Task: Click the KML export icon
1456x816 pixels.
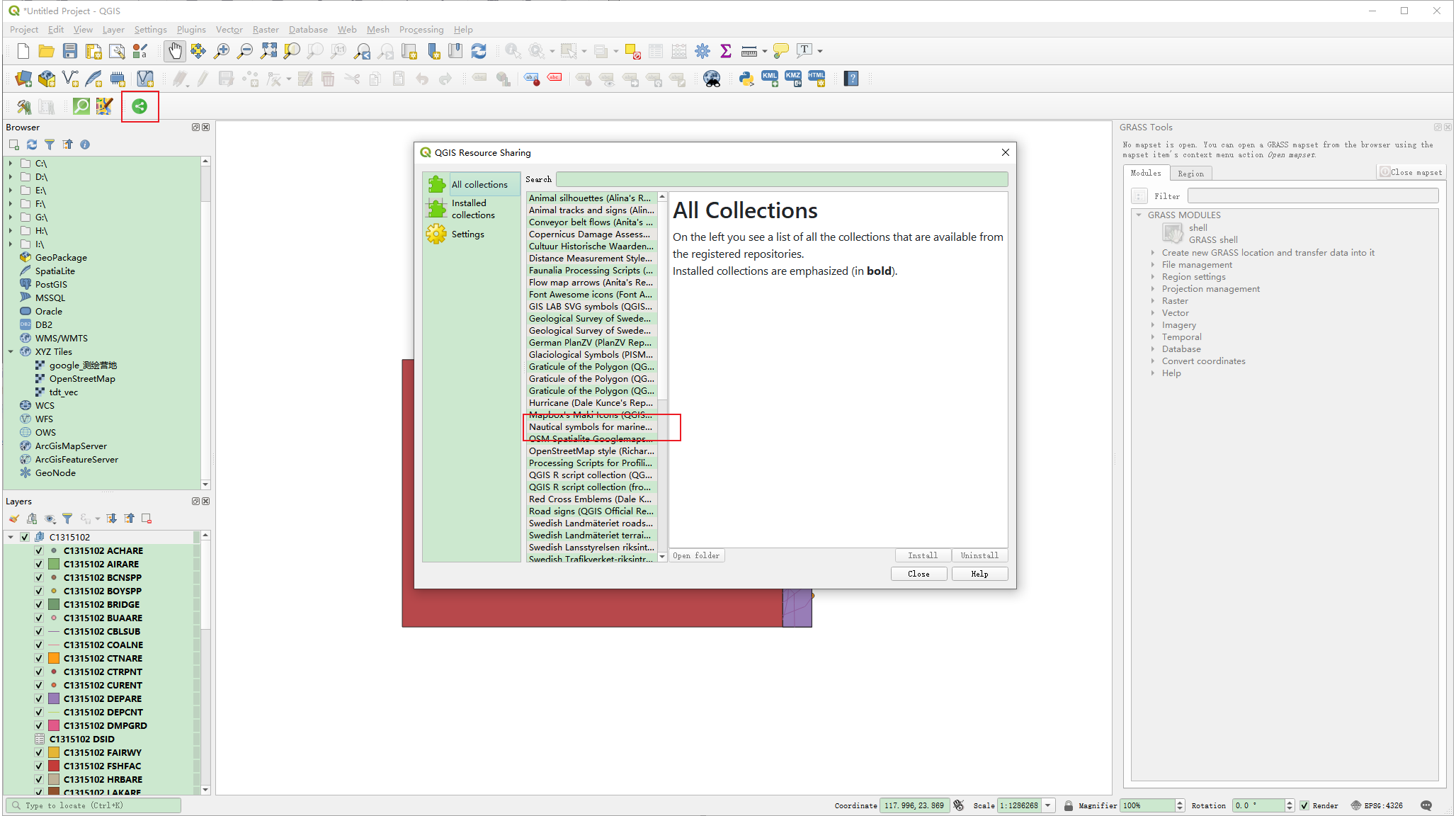Action: 770,79
